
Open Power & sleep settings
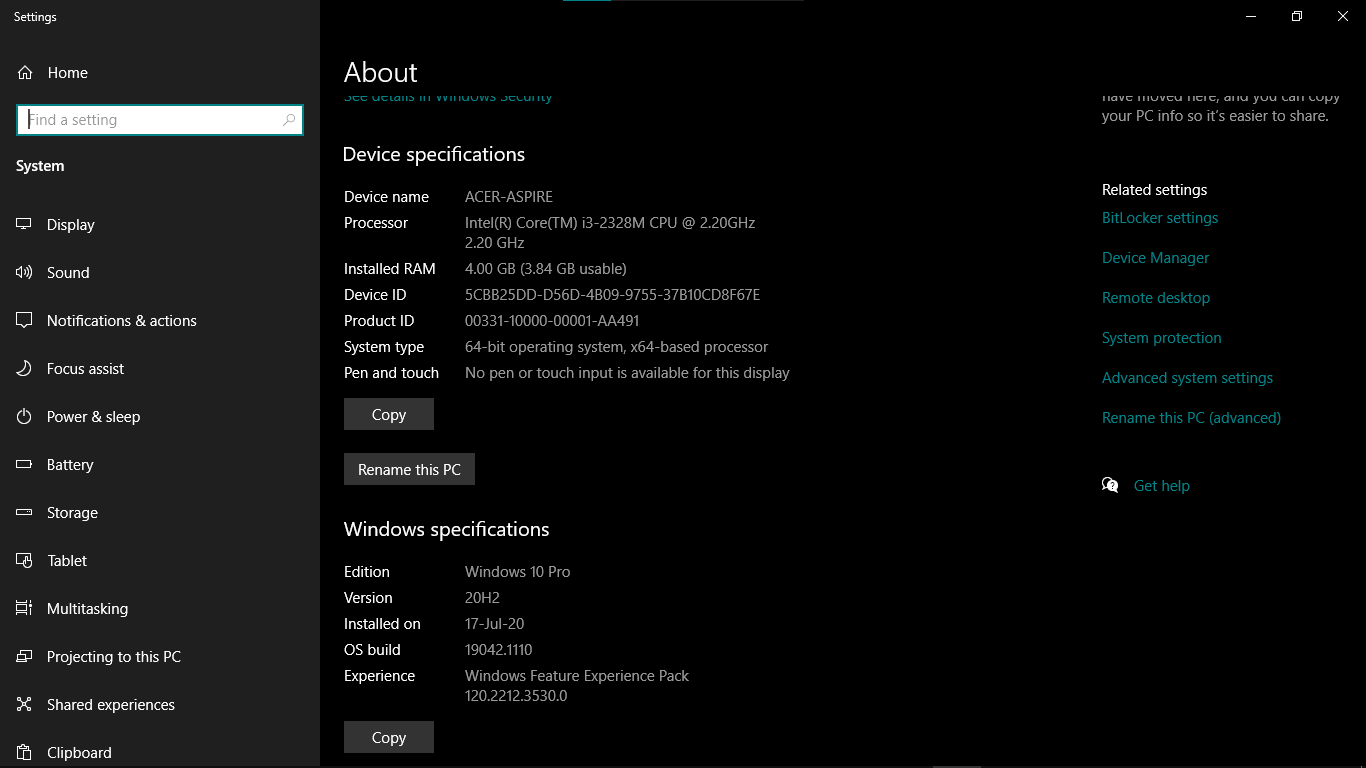(160, 416)
